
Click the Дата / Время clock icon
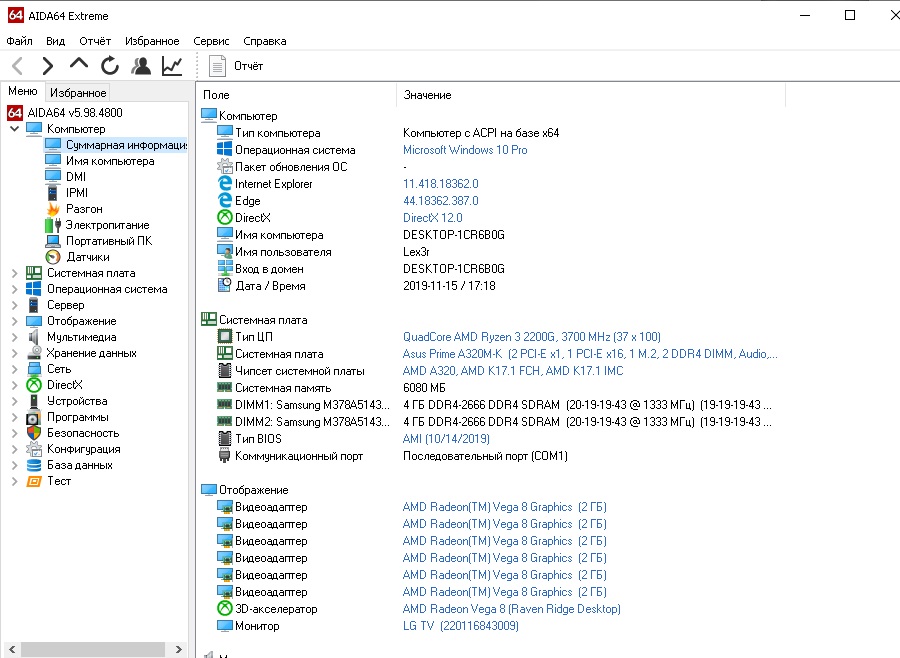[224, 285]
